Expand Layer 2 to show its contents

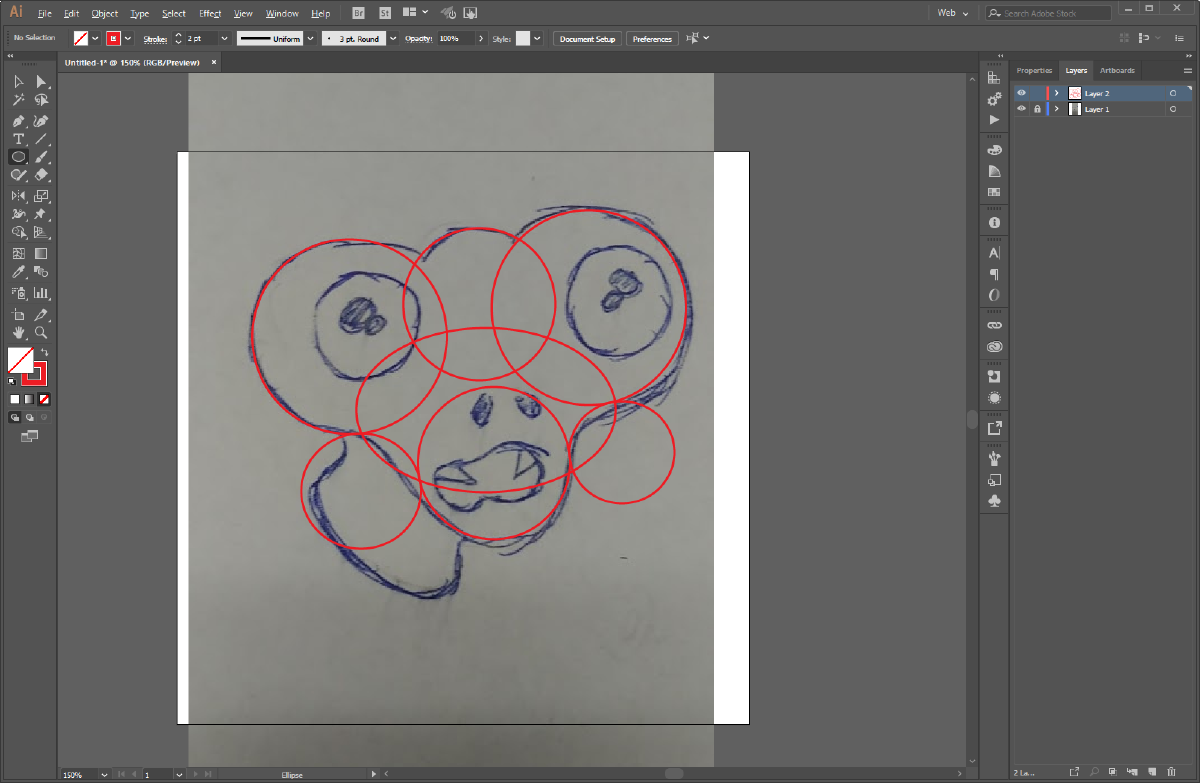1055,92
